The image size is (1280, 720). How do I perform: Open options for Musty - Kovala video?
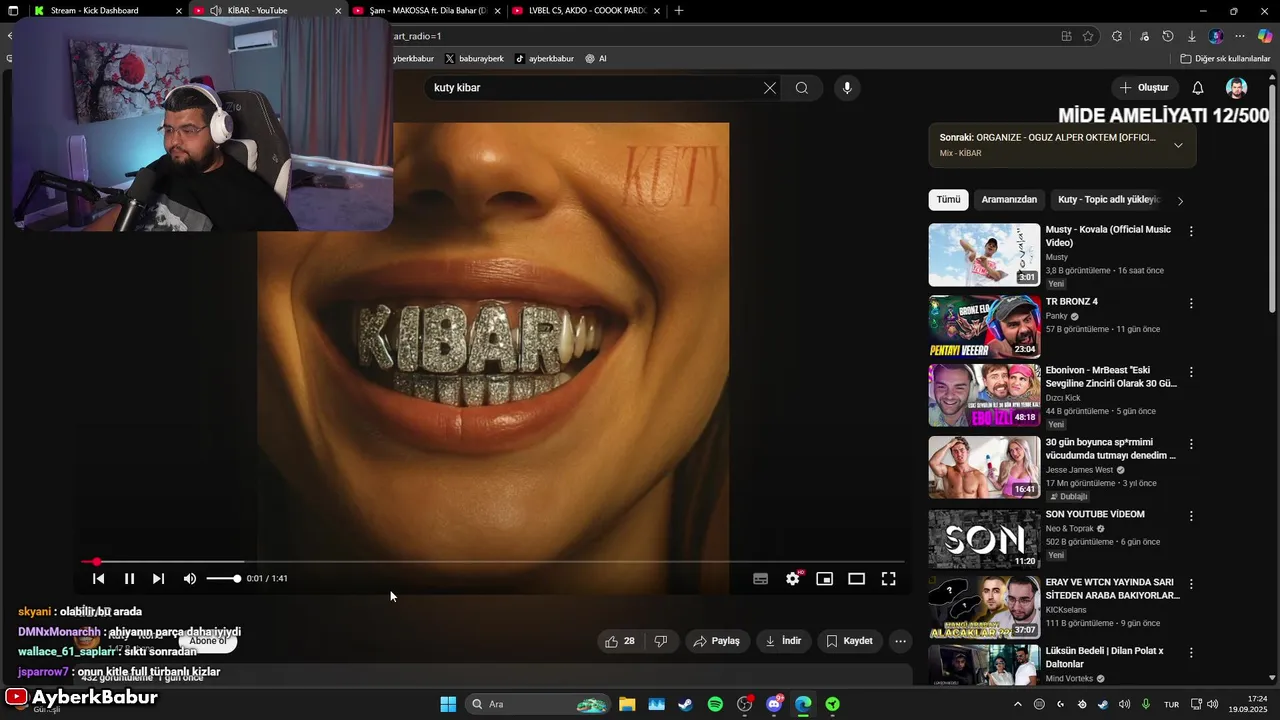coord(1191,231)
